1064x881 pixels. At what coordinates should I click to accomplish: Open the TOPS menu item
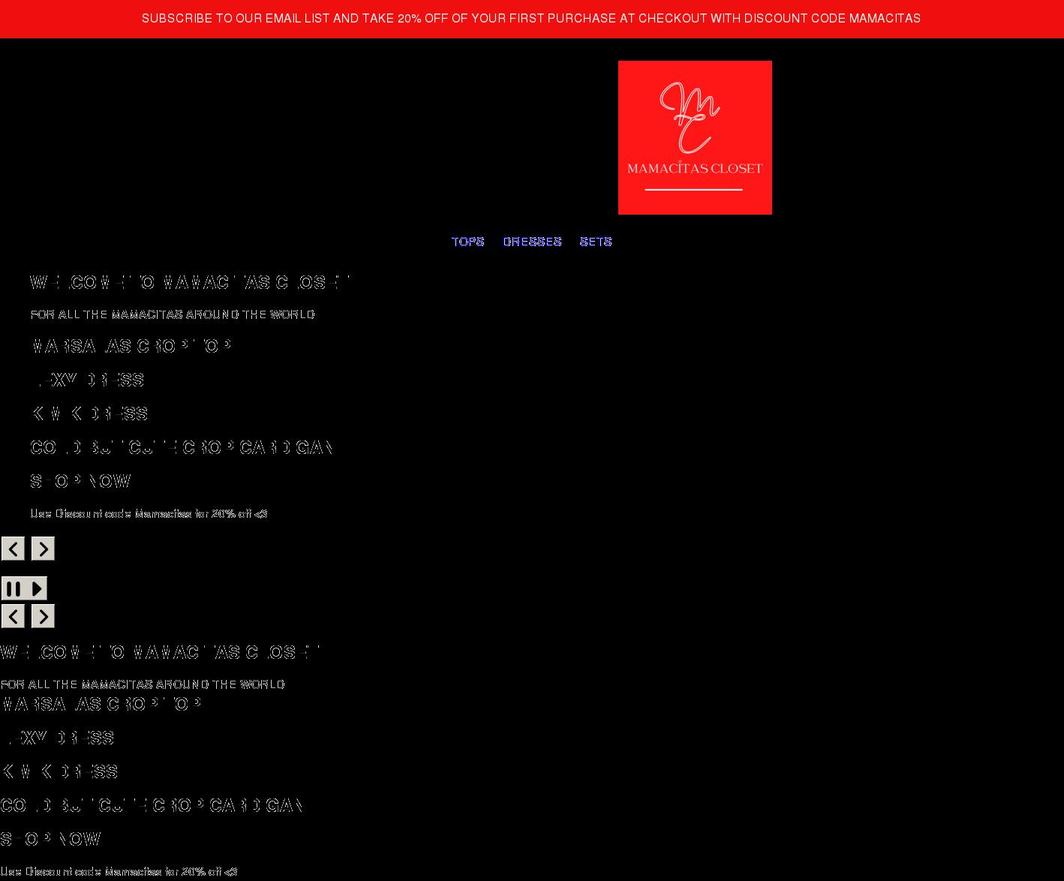tap(467, 242)
